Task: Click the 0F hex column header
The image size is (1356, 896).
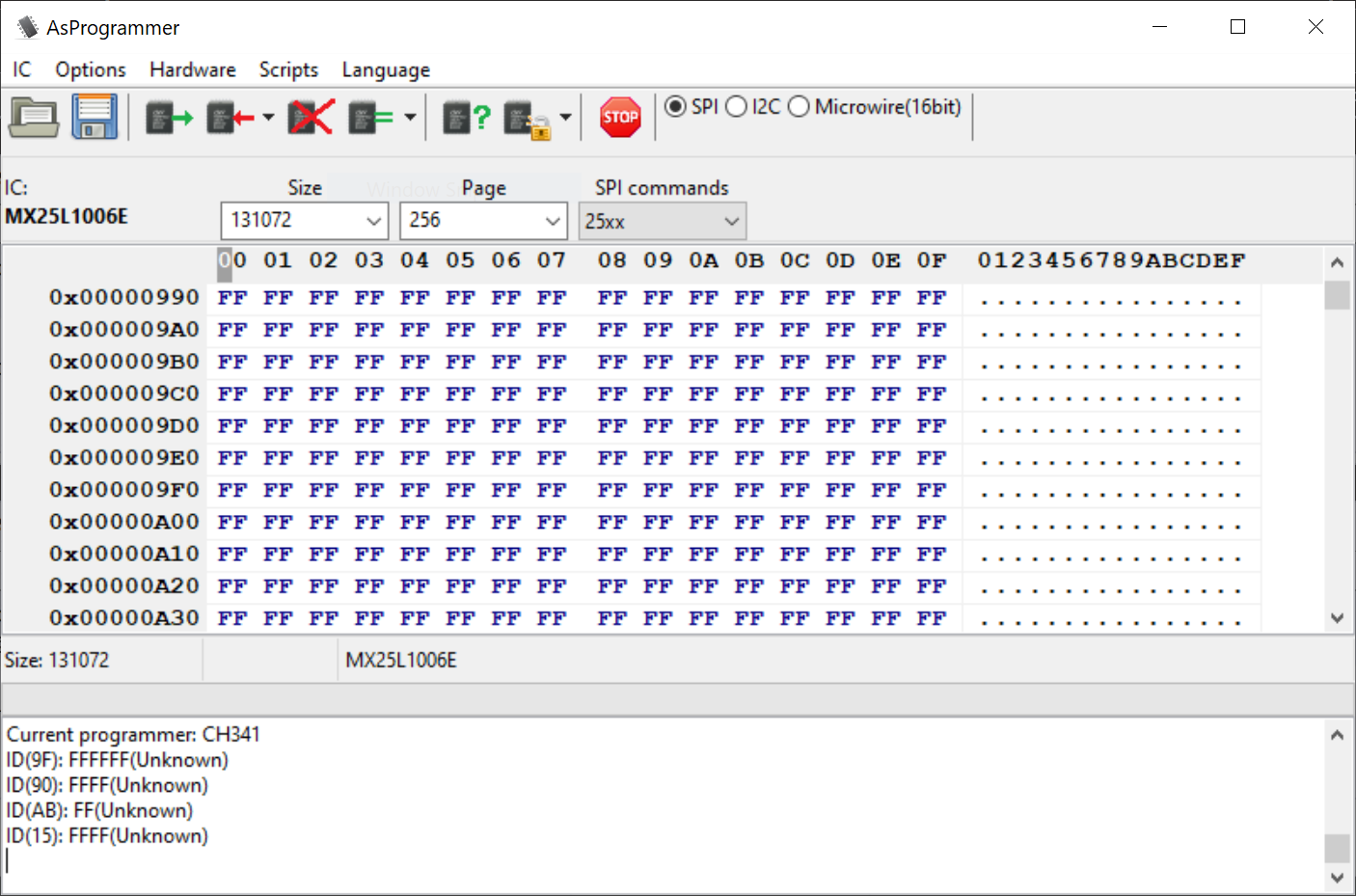Action: [932, 260]
